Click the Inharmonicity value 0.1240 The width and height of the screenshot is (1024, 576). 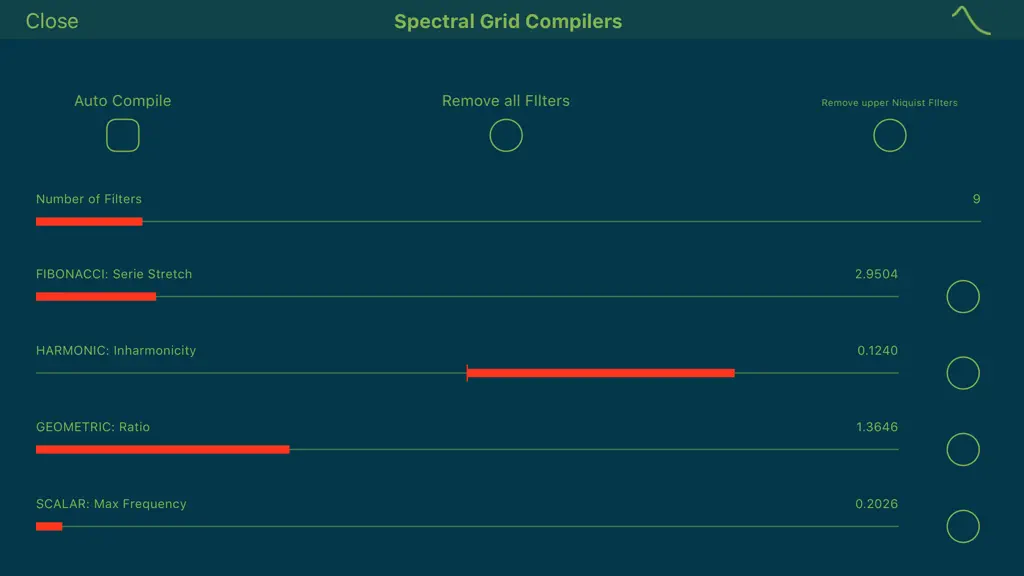(x=877, y=350)
